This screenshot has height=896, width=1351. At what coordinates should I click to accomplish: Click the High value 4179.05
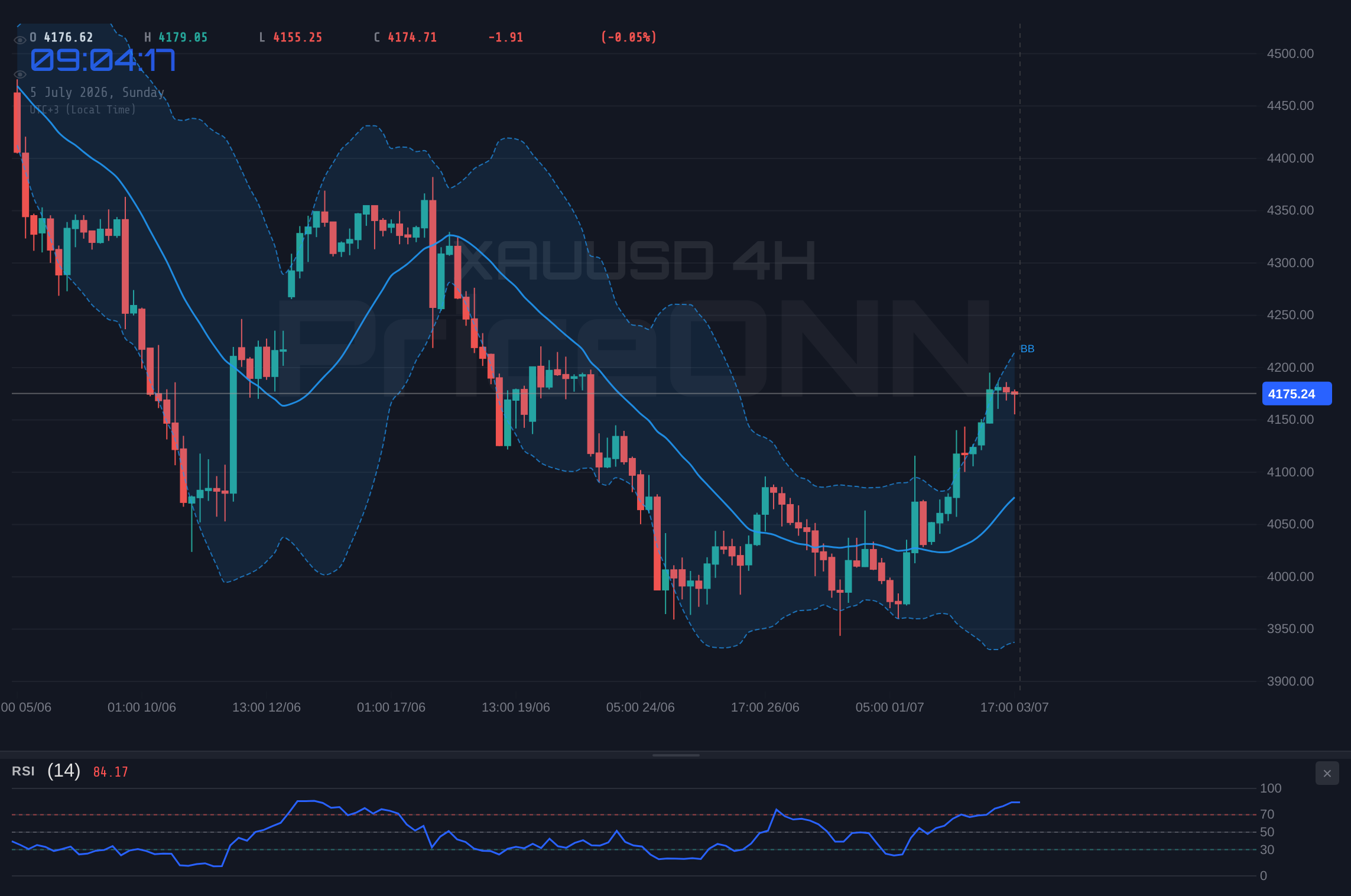click(183, 37)
